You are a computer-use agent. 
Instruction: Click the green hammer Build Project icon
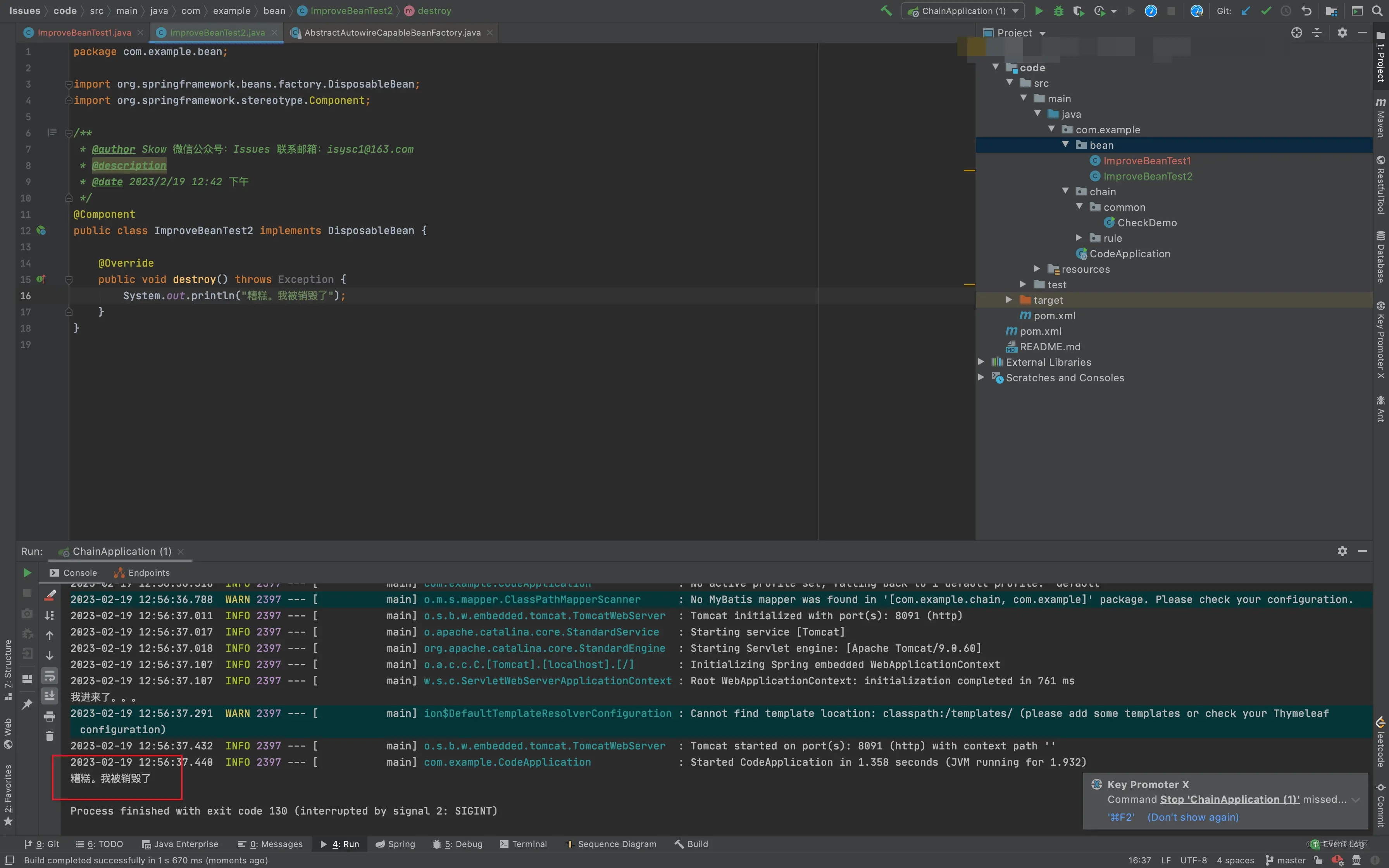pyautogui.click(x=886, y=11)
